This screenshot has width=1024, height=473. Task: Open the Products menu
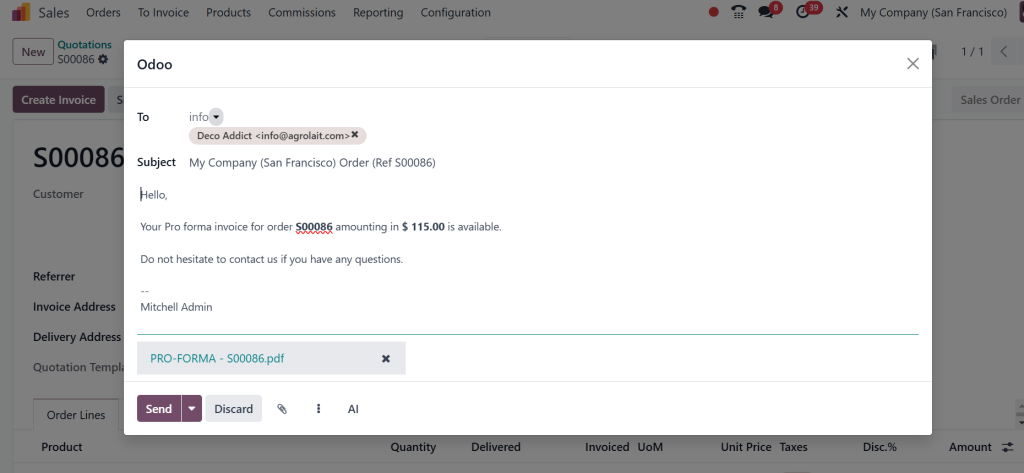pyautogui.click(x=229, y=12)
